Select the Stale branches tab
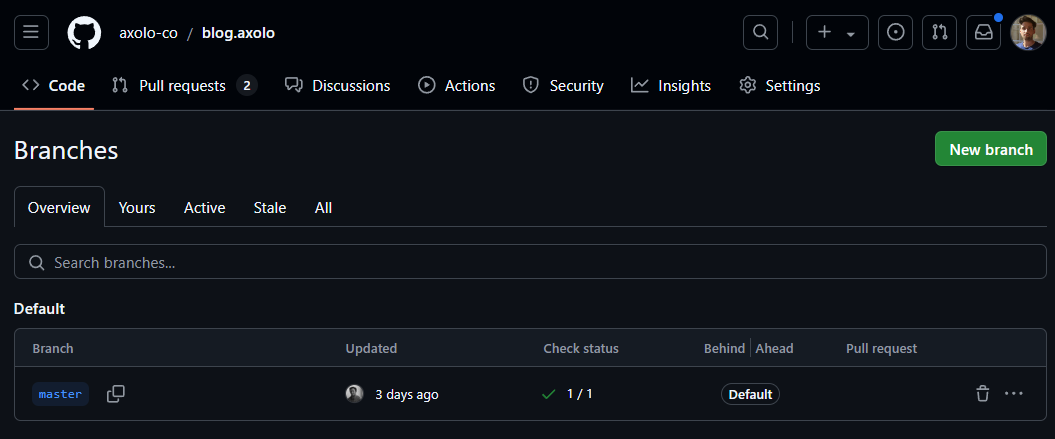The image size is (1055, 439). click(x=269, y=208)
